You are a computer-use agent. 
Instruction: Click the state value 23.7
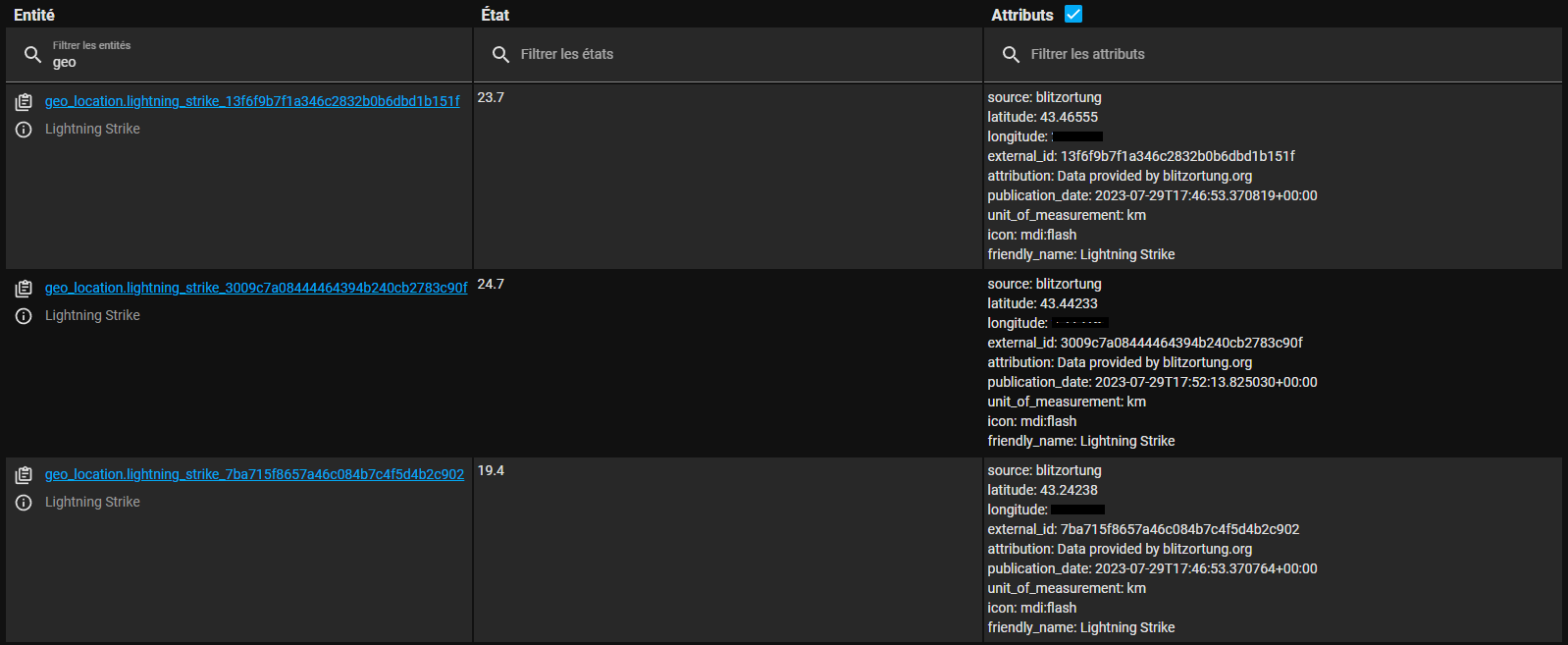491,97
